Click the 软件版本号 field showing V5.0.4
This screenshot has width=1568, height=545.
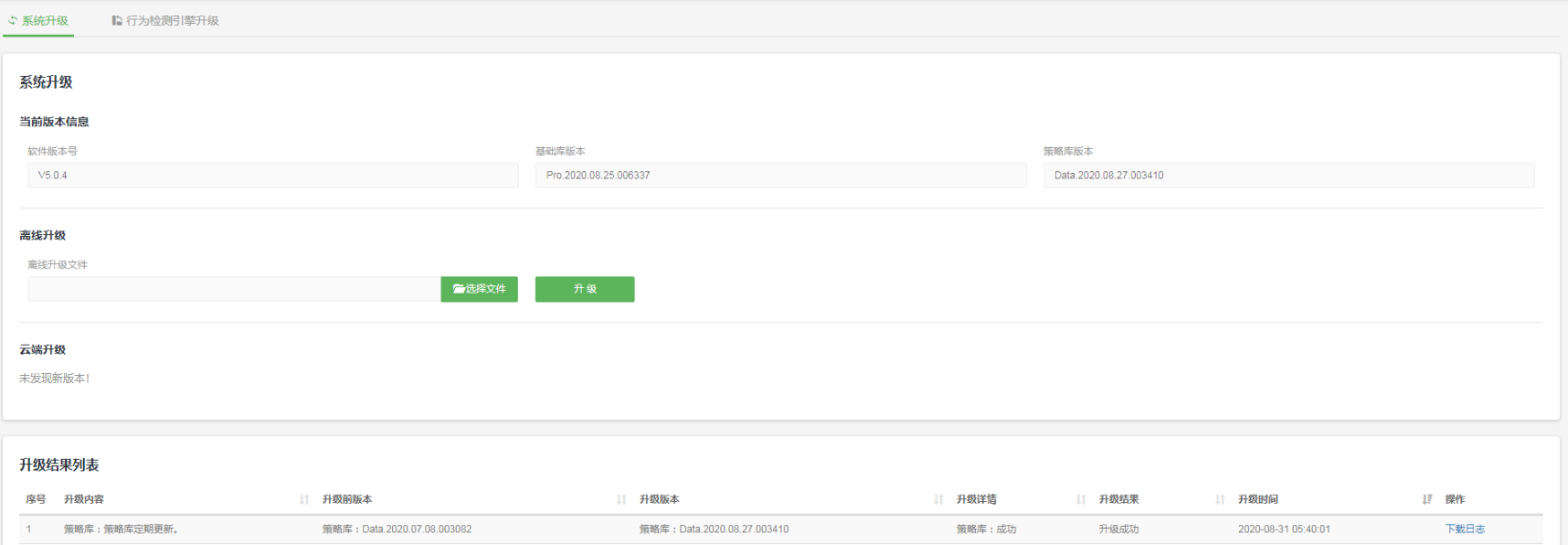272,176
